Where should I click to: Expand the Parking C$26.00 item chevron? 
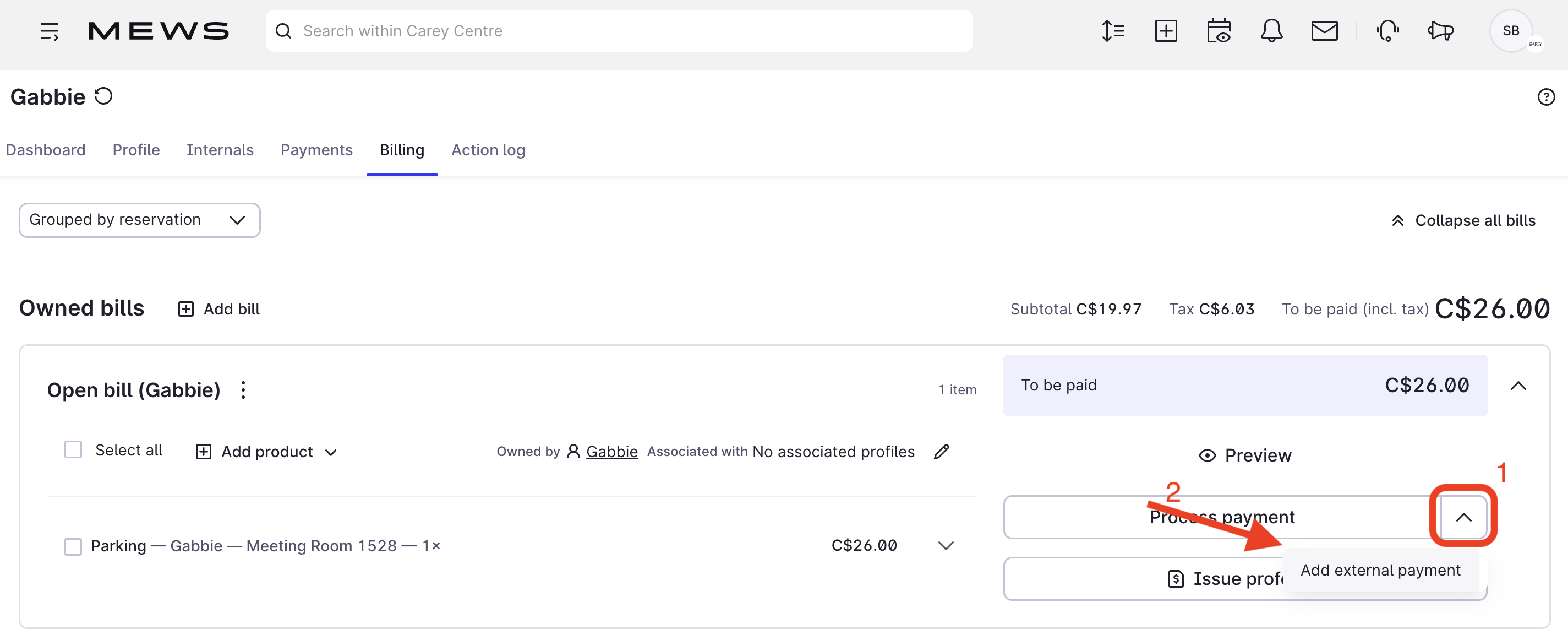[x=946, y=546]
